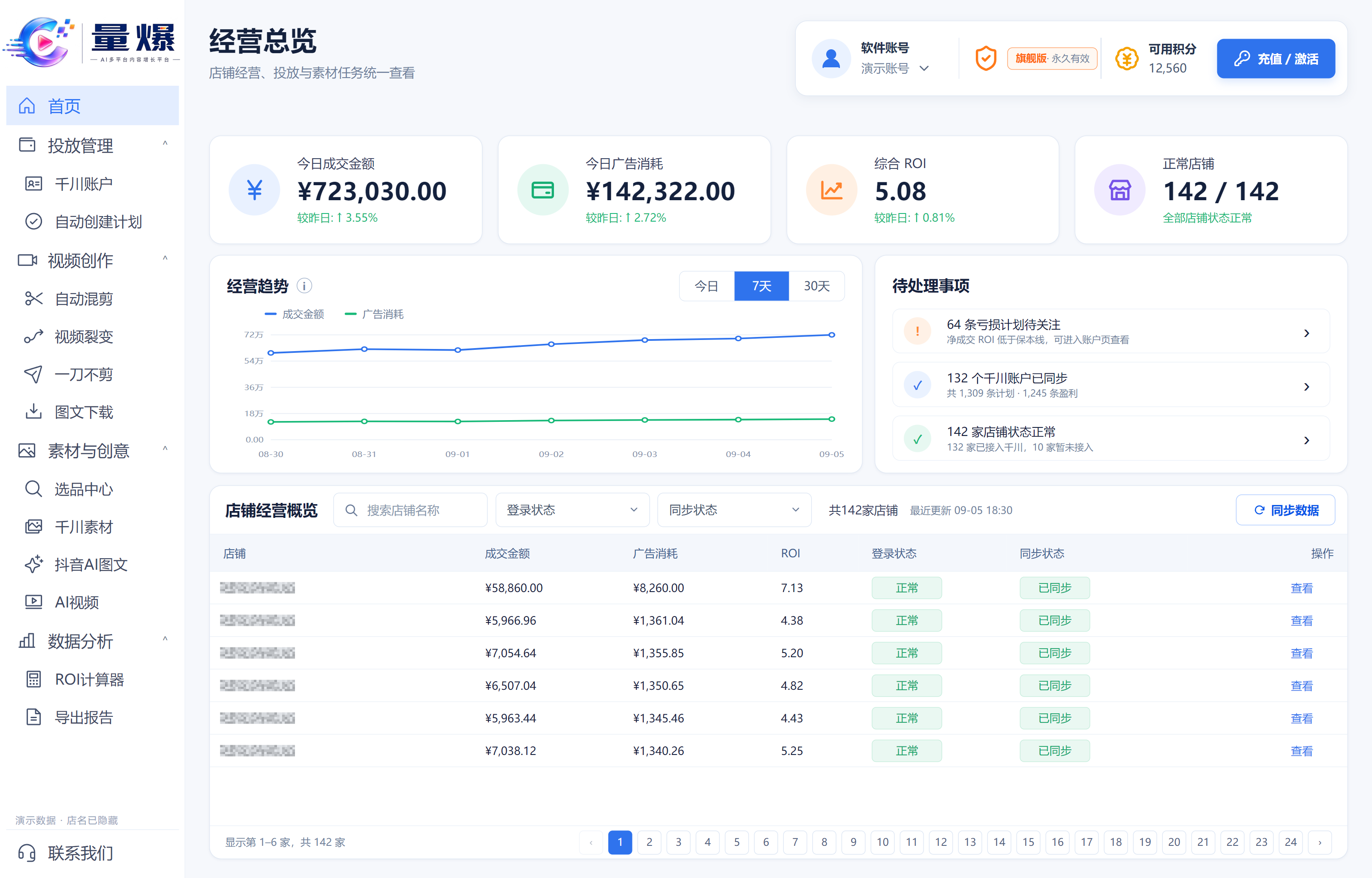The image size is (1372, 878).
Task: Click the 自动混剪 scissors icon
Action: click(33, 298)
